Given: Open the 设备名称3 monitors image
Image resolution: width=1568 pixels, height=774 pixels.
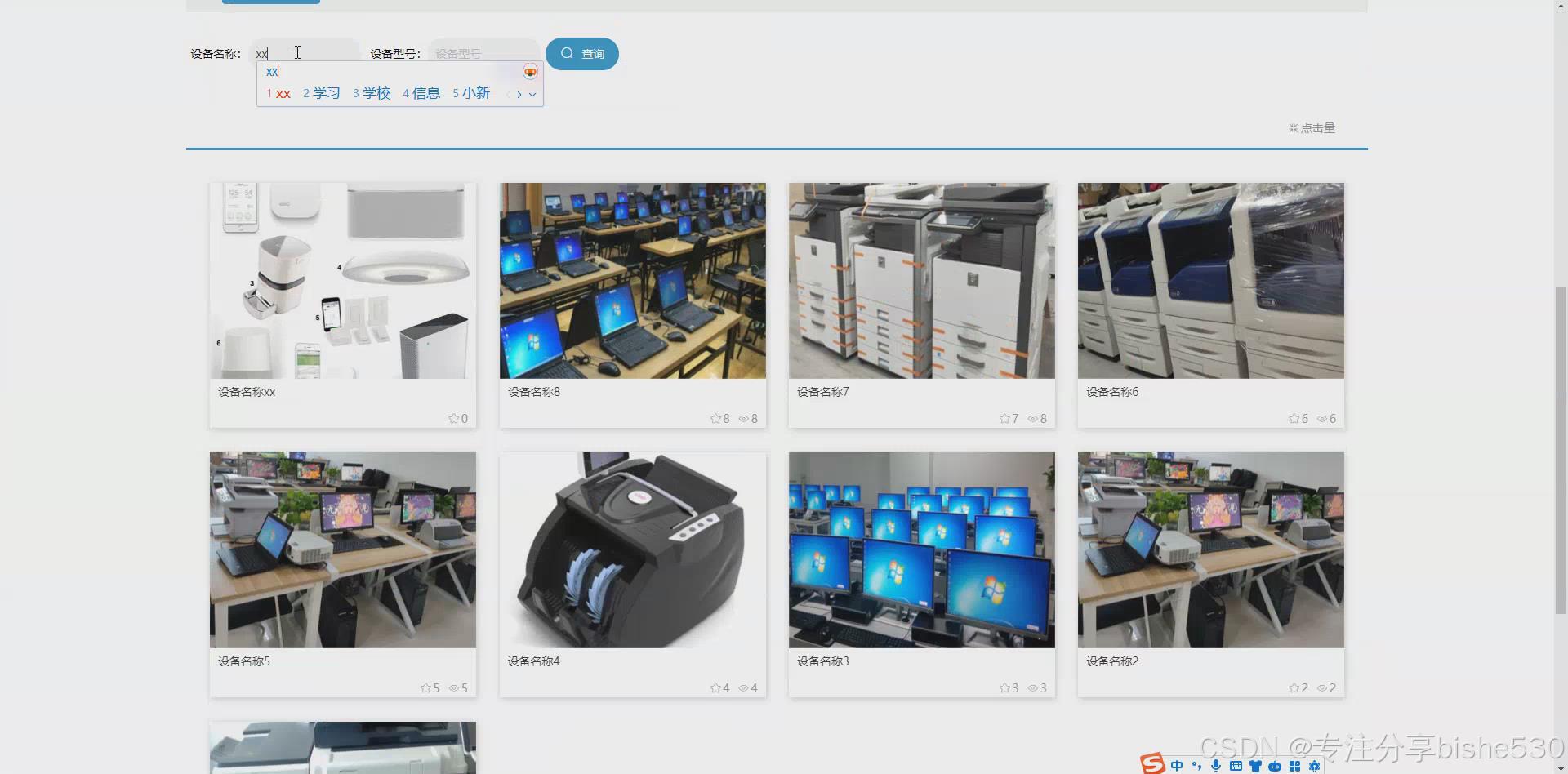Looking at the screenshot, I should pos(922,550).
